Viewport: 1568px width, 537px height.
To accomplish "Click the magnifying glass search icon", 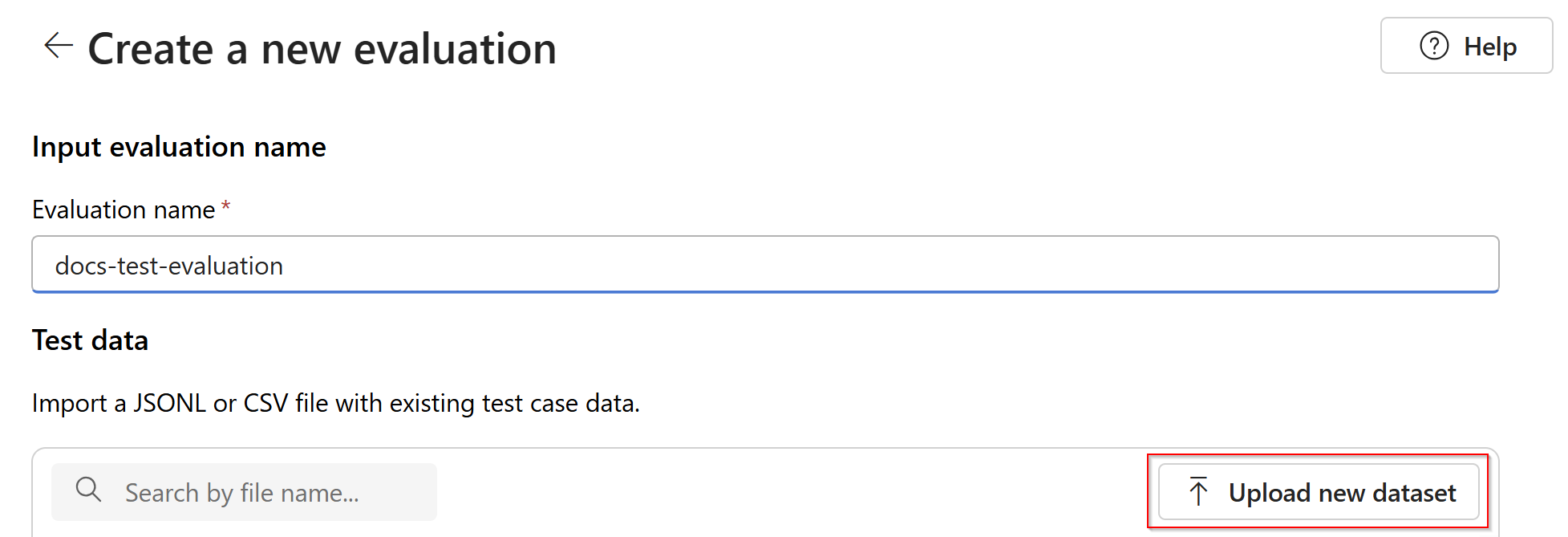I will click(x=88, y=489).
